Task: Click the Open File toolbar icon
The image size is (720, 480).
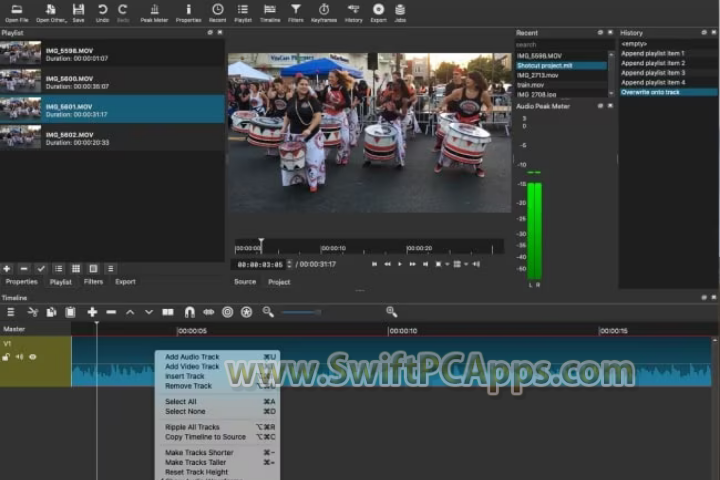Action: click(17, 13)
